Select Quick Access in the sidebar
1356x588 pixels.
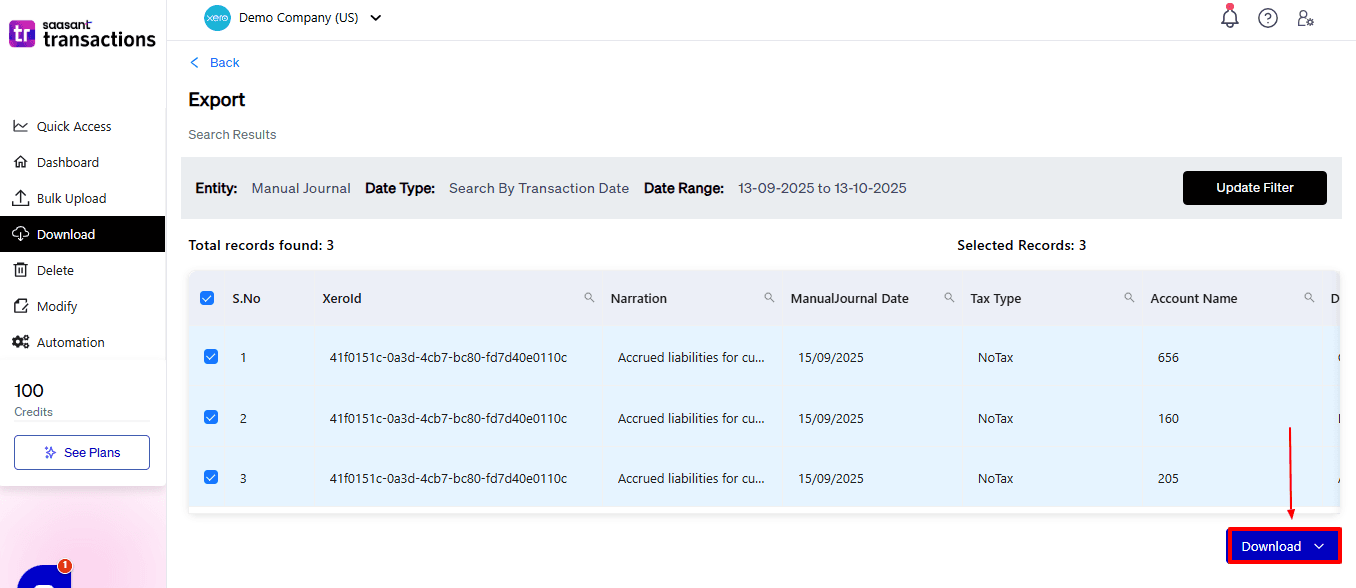click(69, 126)
